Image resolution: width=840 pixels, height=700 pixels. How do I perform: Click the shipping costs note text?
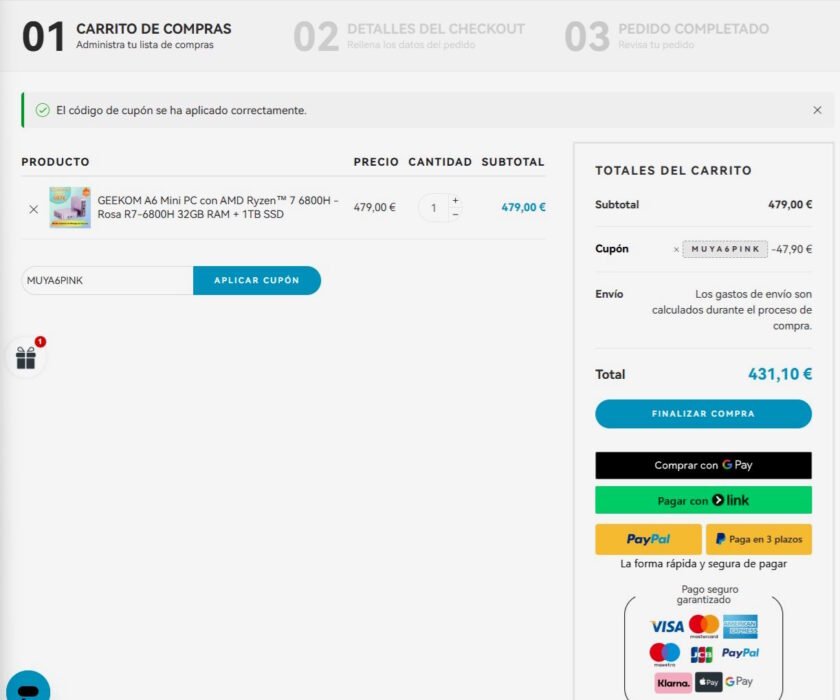(732, 310)
